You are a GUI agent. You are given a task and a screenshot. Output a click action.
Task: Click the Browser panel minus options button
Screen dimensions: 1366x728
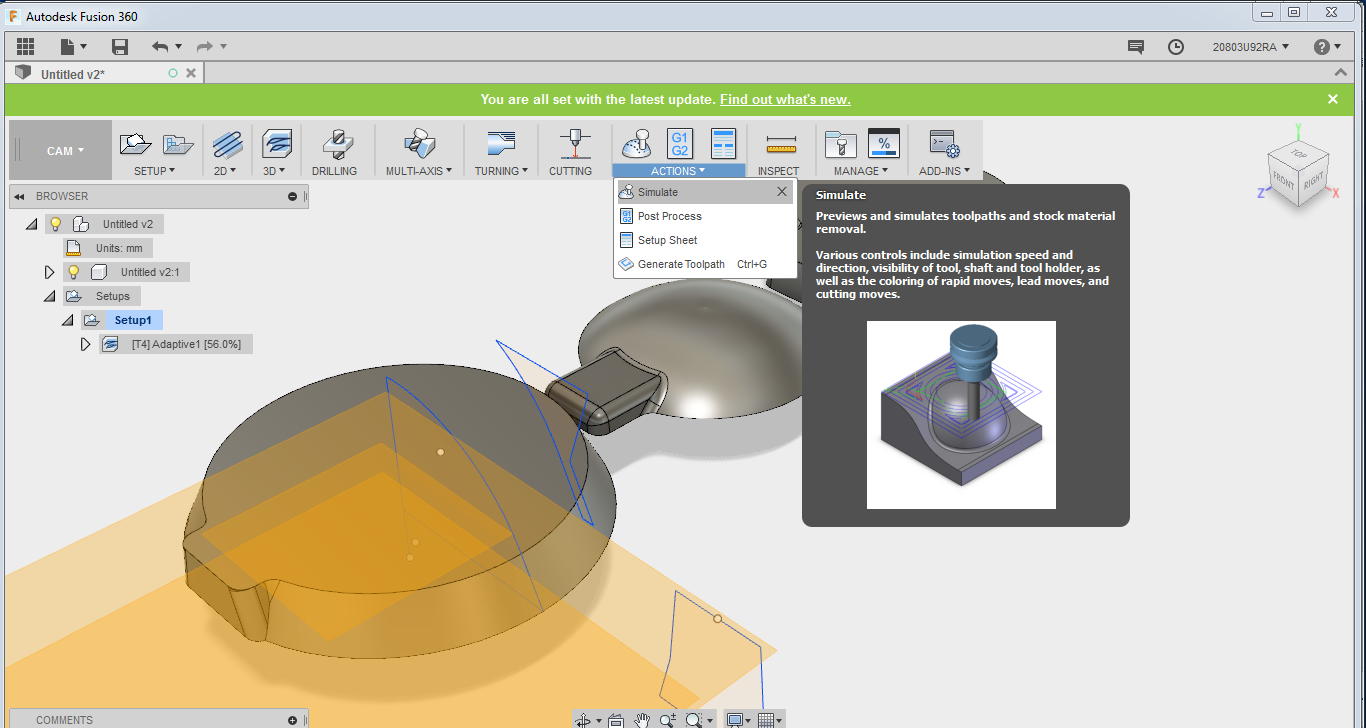point(292,197)
